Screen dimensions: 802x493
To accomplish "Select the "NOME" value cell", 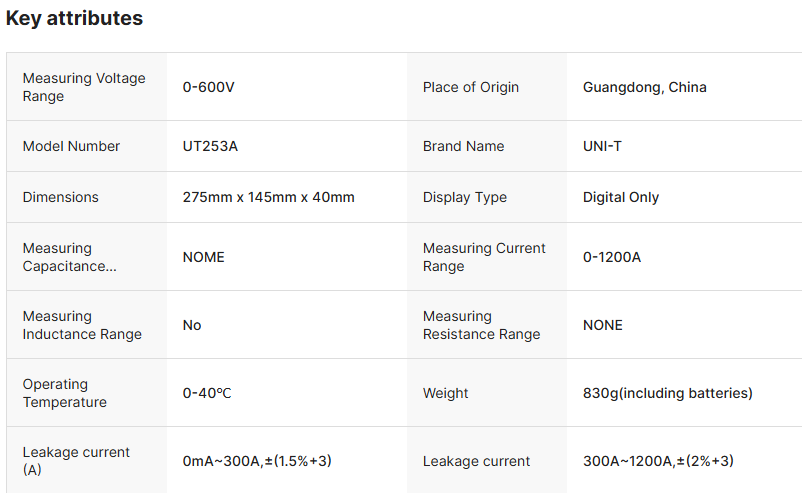I will [203, 257].
